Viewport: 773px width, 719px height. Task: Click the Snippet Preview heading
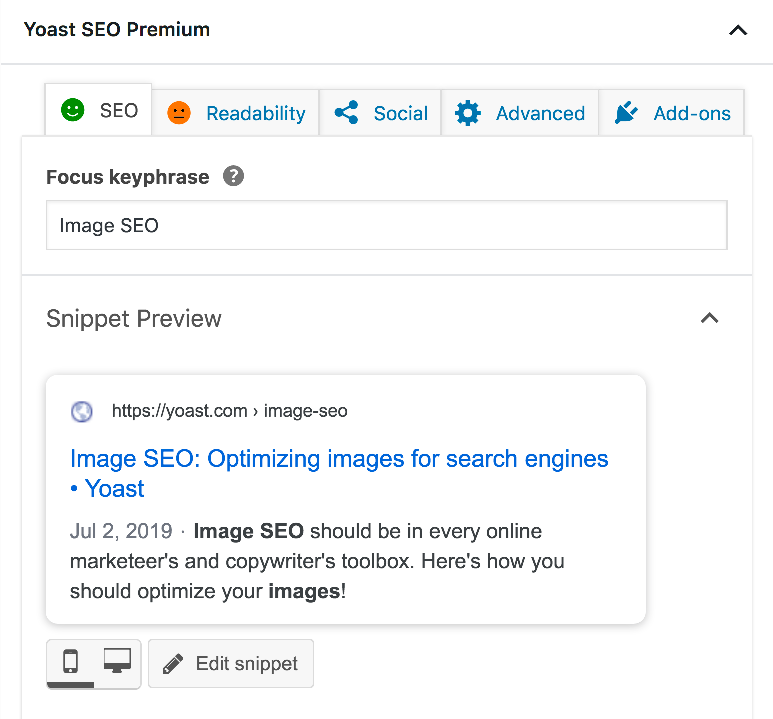point(134,319)
